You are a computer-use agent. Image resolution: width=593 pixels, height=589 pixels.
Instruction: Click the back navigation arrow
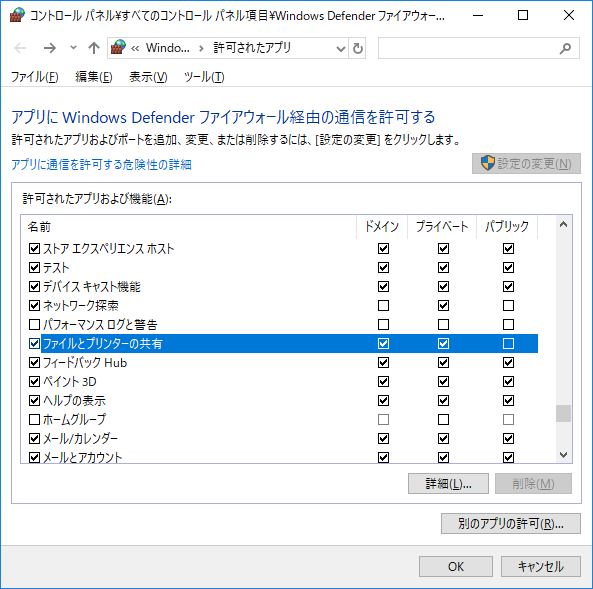tap(20, 48)
